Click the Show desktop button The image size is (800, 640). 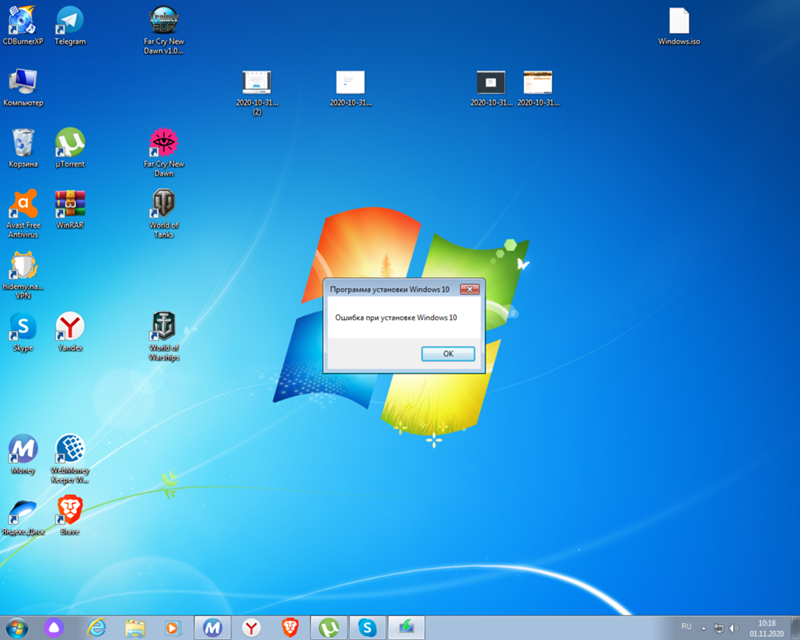(795, 628)
